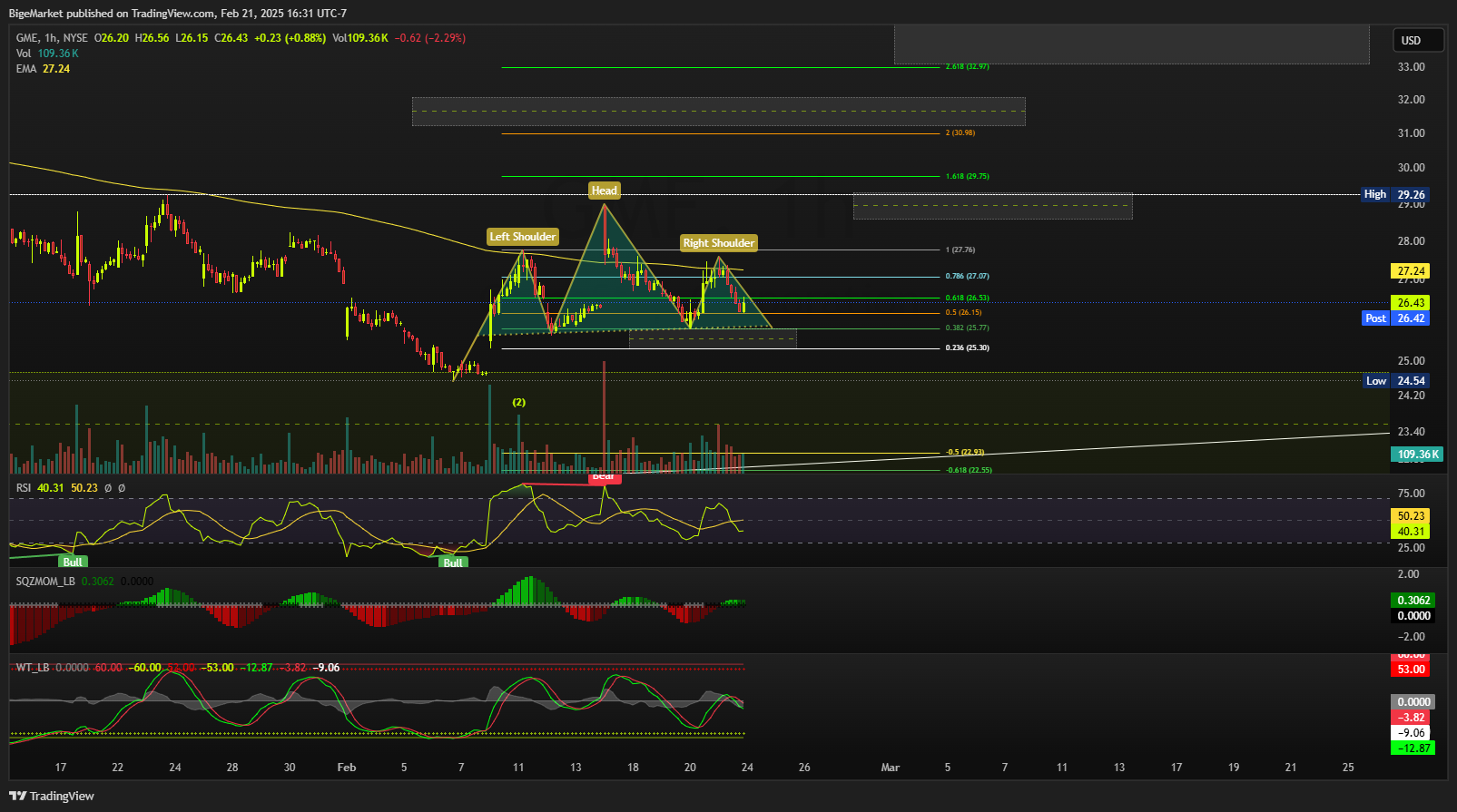Select the 1.618 (29.75) Fibonacci level

pos(967,177)
